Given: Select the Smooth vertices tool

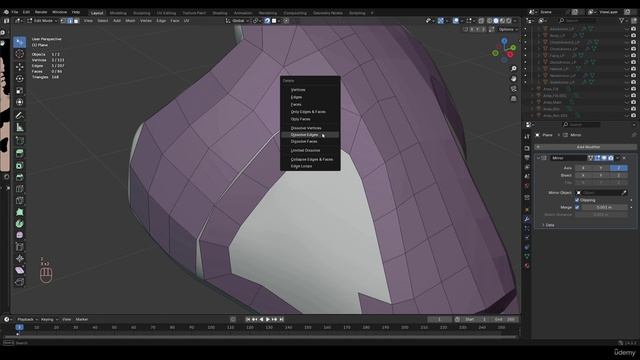Looking at the screenshot, I should click(19, 235).
